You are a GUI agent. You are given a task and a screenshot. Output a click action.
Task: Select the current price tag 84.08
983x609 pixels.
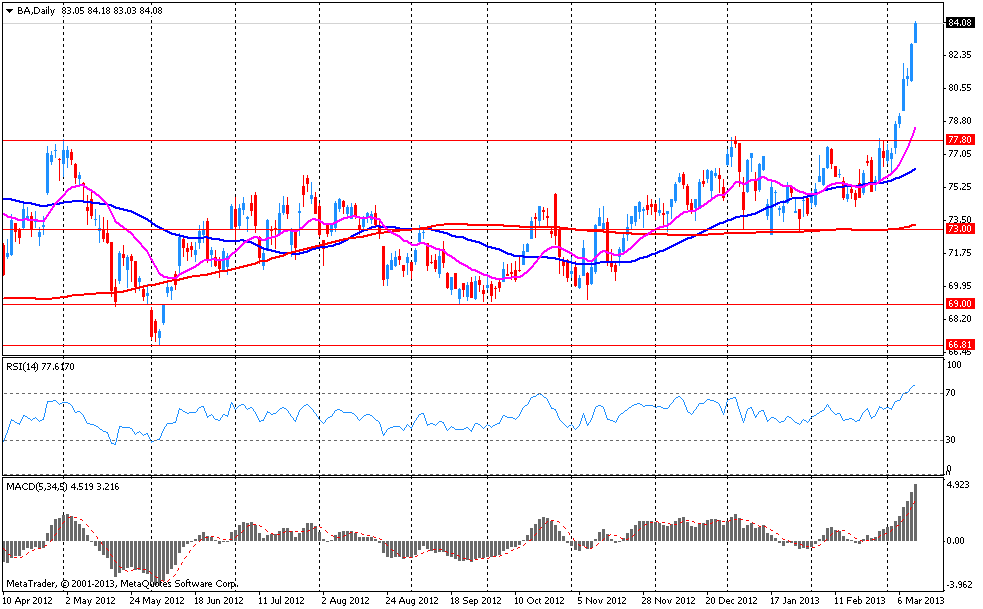tap(960, 22)
